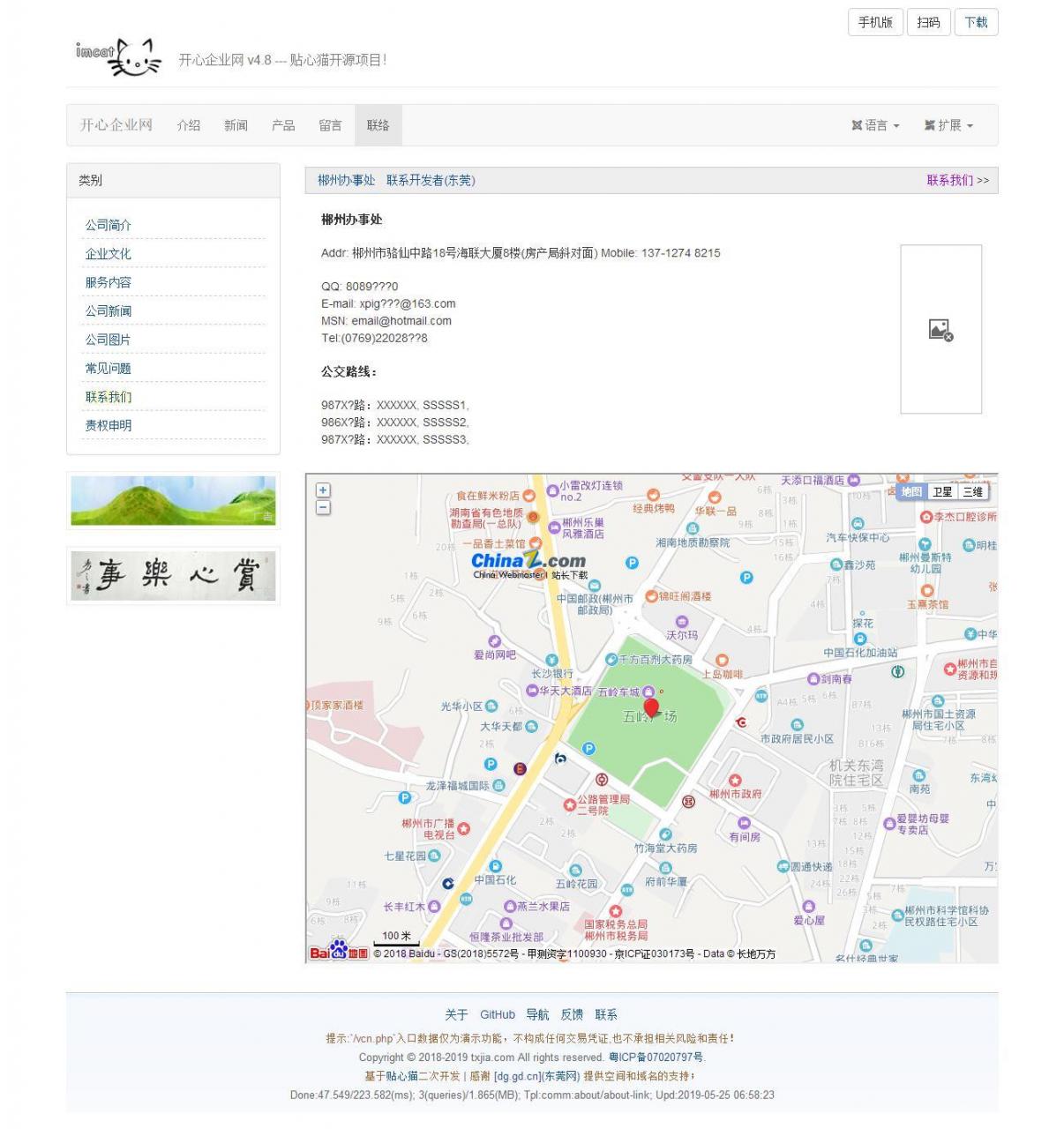Click the 导航 footer link
Viewport: 1064px width, 1129px height.
[x=537, y=1014]
